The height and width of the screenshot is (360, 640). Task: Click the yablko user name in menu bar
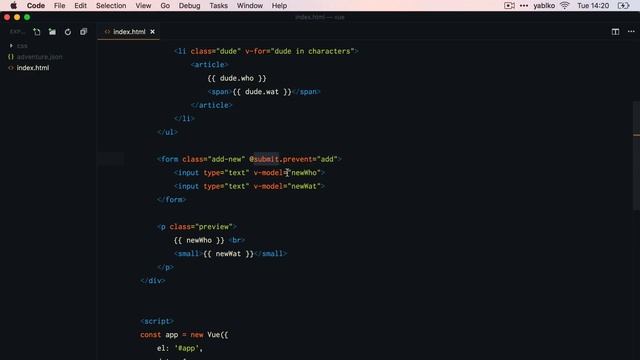point(544,6)
